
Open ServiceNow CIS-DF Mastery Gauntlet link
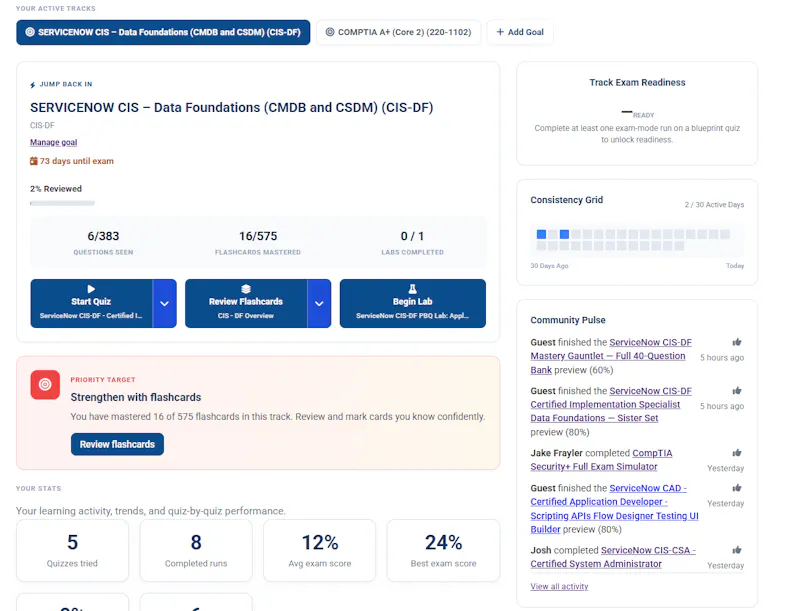click(611, 356)
